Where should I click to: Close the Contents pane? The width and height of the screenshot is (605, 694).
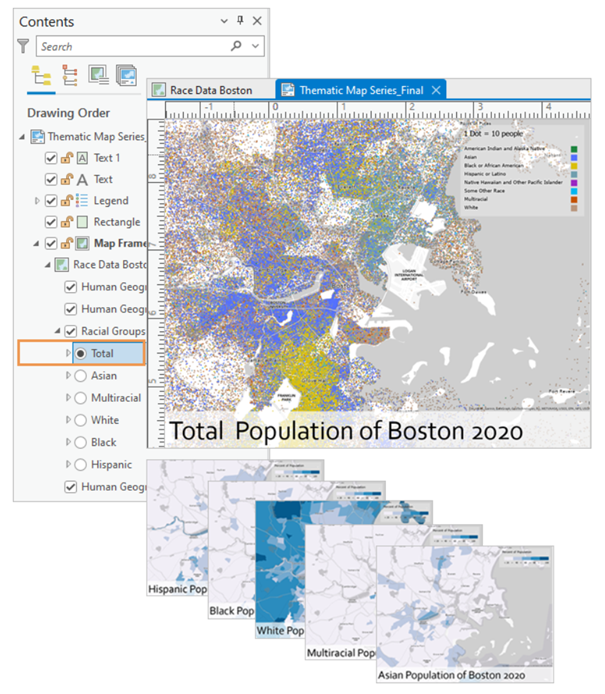257,21
